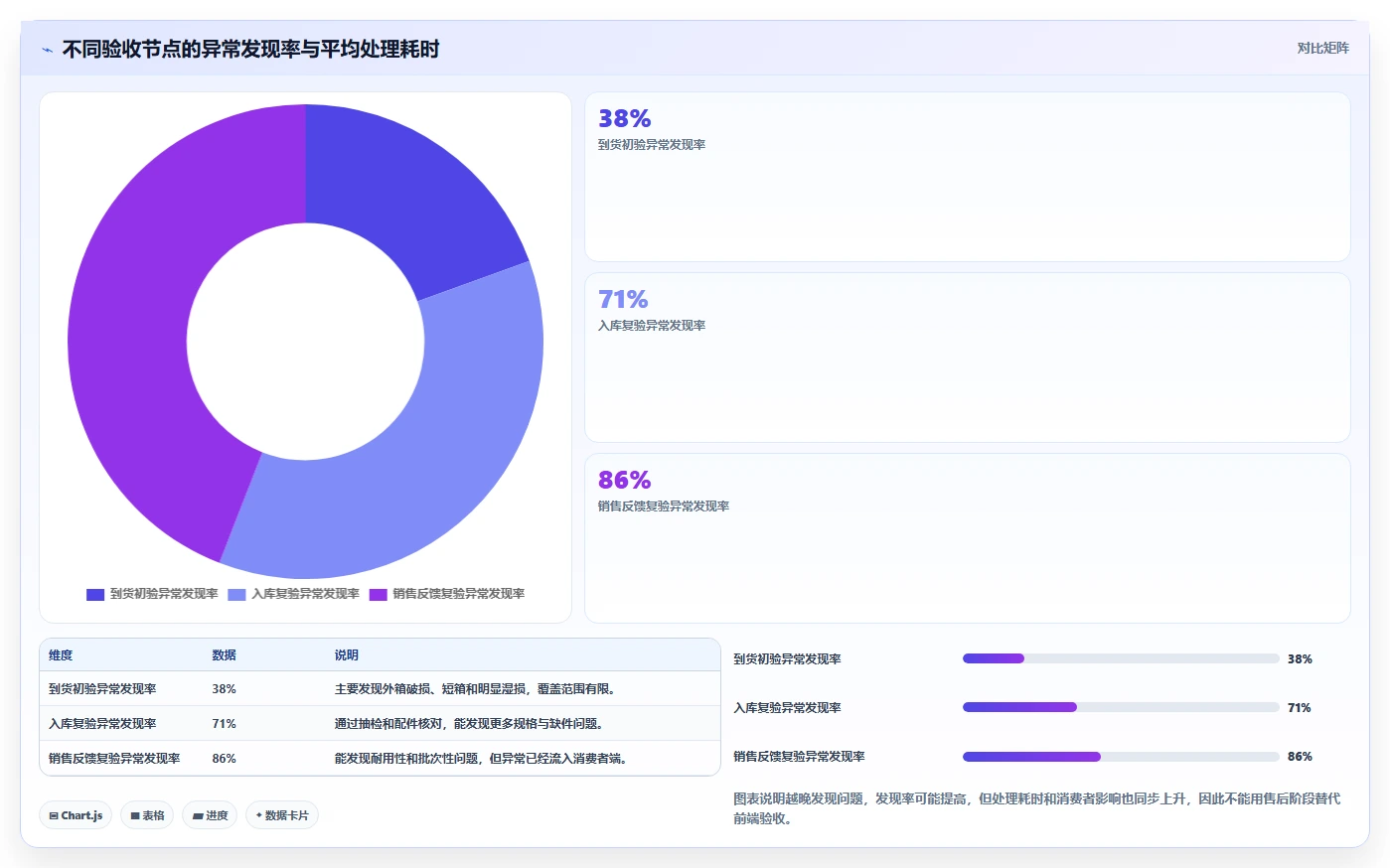Screen dimensions: 1390x868
Task: Click the 38% cell in the table
Action: coord(224,689)
